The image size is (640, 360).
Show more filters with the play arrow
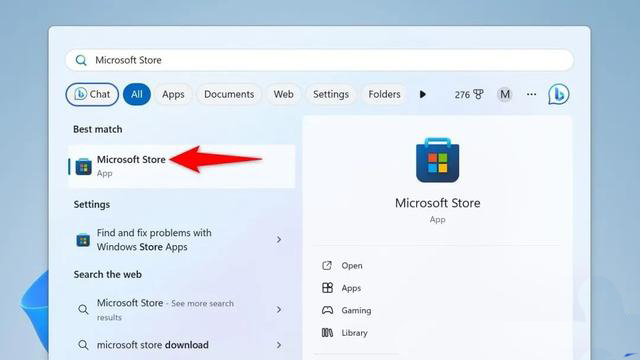422,94
